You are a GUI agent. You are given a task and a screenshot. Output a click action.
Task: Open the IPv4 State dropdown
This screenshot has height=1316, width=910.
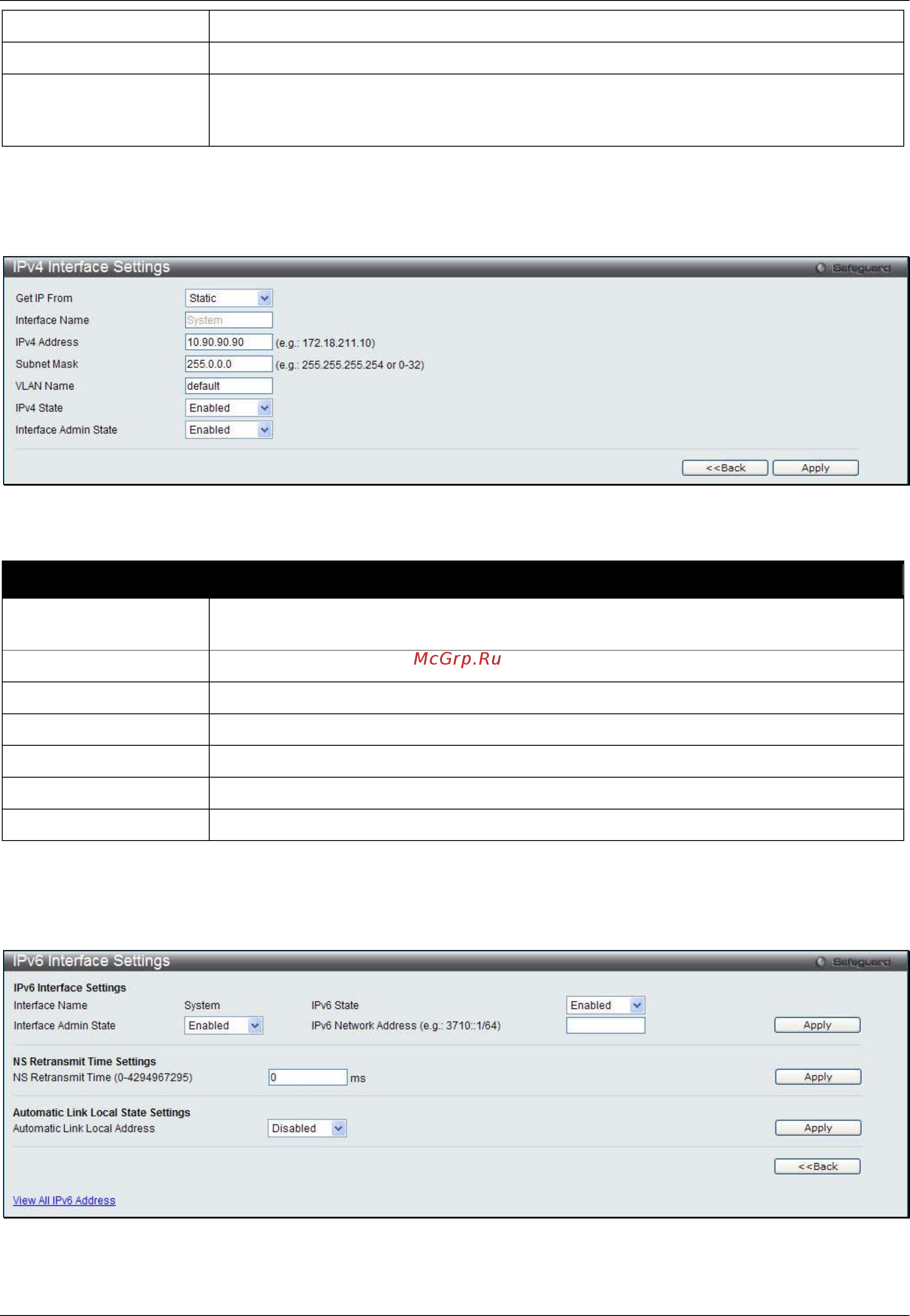tap(229, 408)
